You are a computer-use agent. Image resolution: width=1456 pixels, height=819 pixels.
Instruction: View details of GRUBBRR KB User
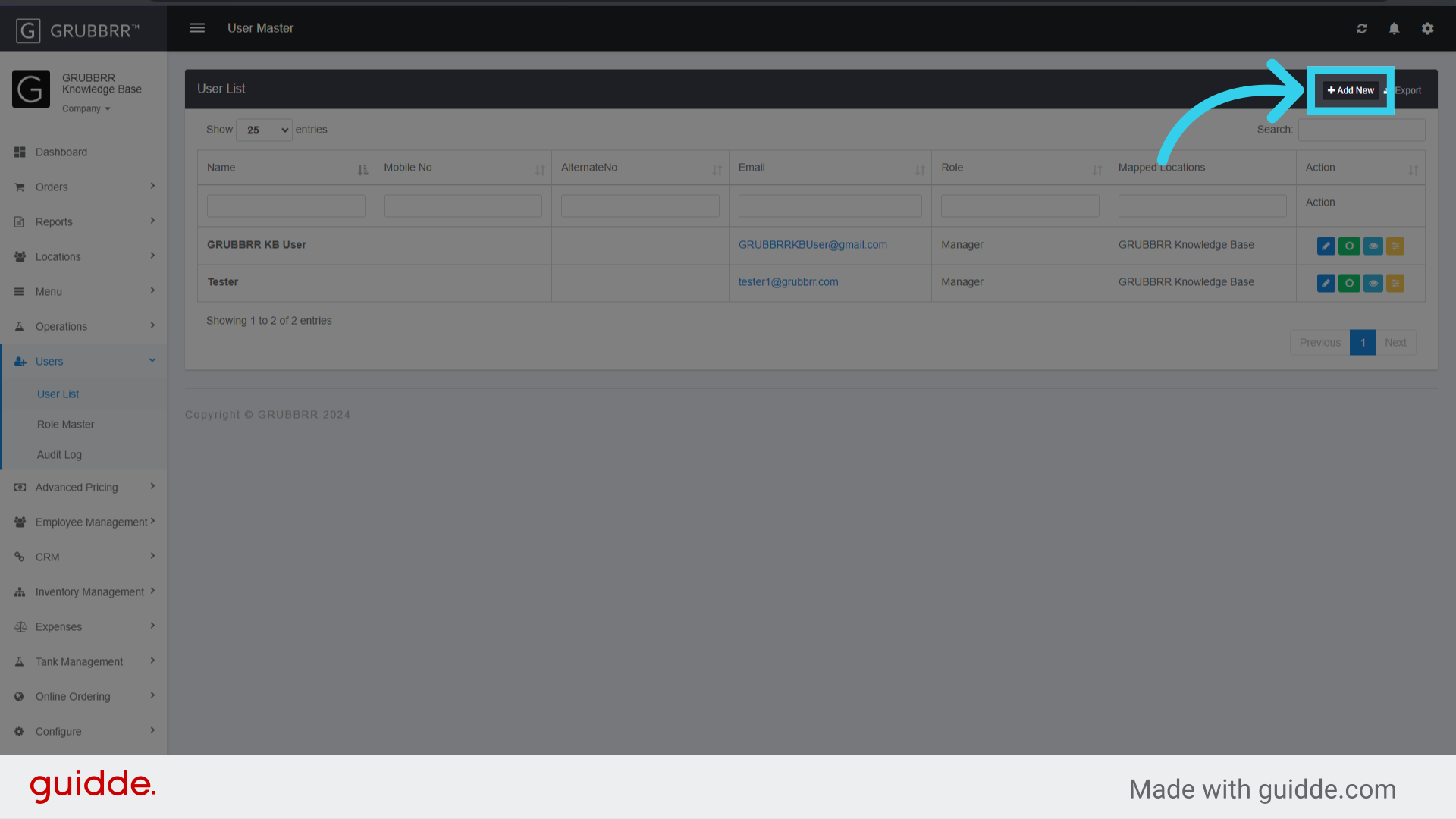point(1373,246)
